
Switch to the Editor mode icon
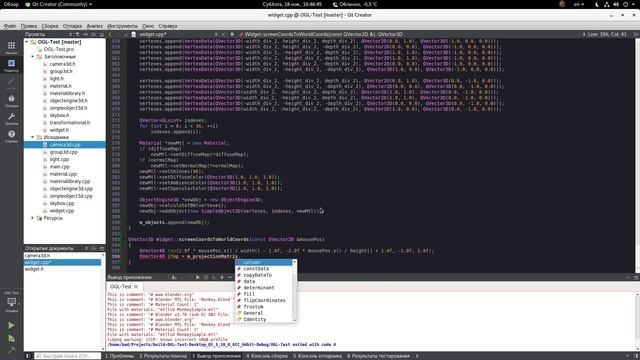coord(11,63)
